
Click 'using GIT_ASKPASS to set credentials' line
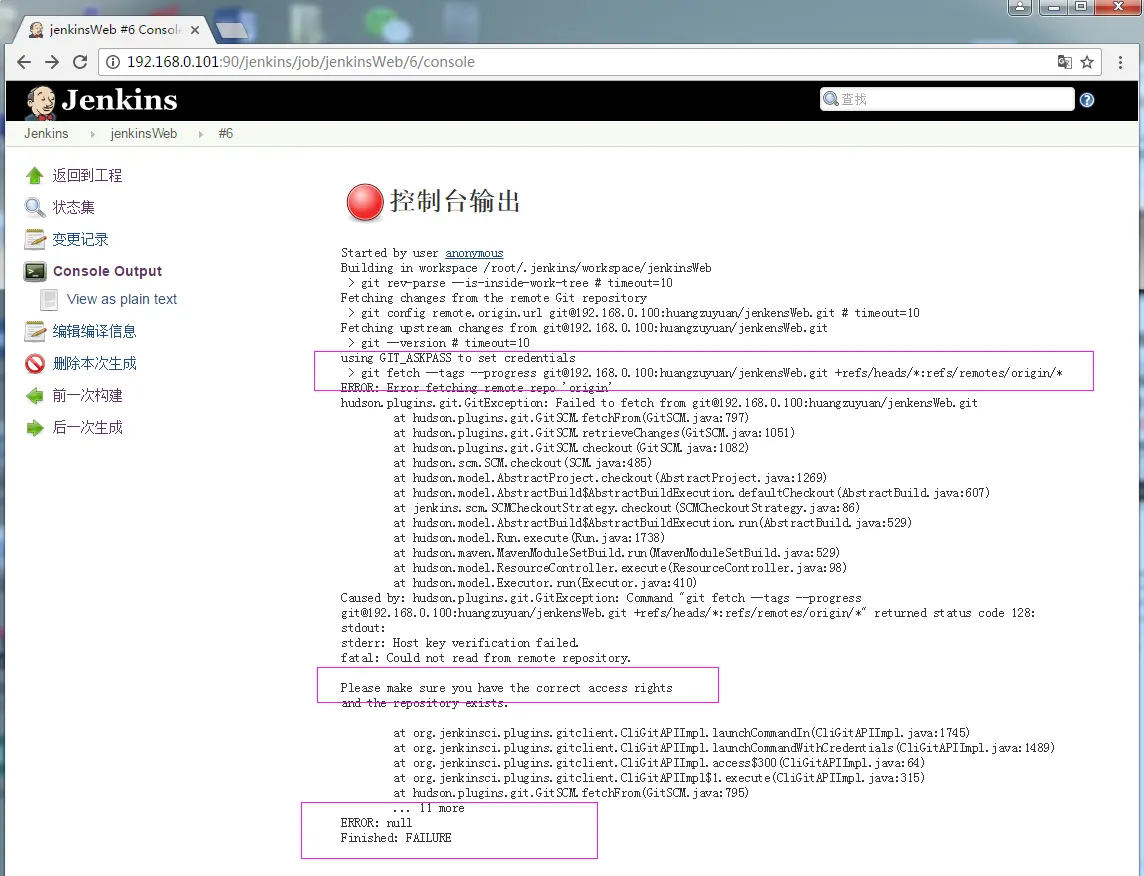coord(457,358)
